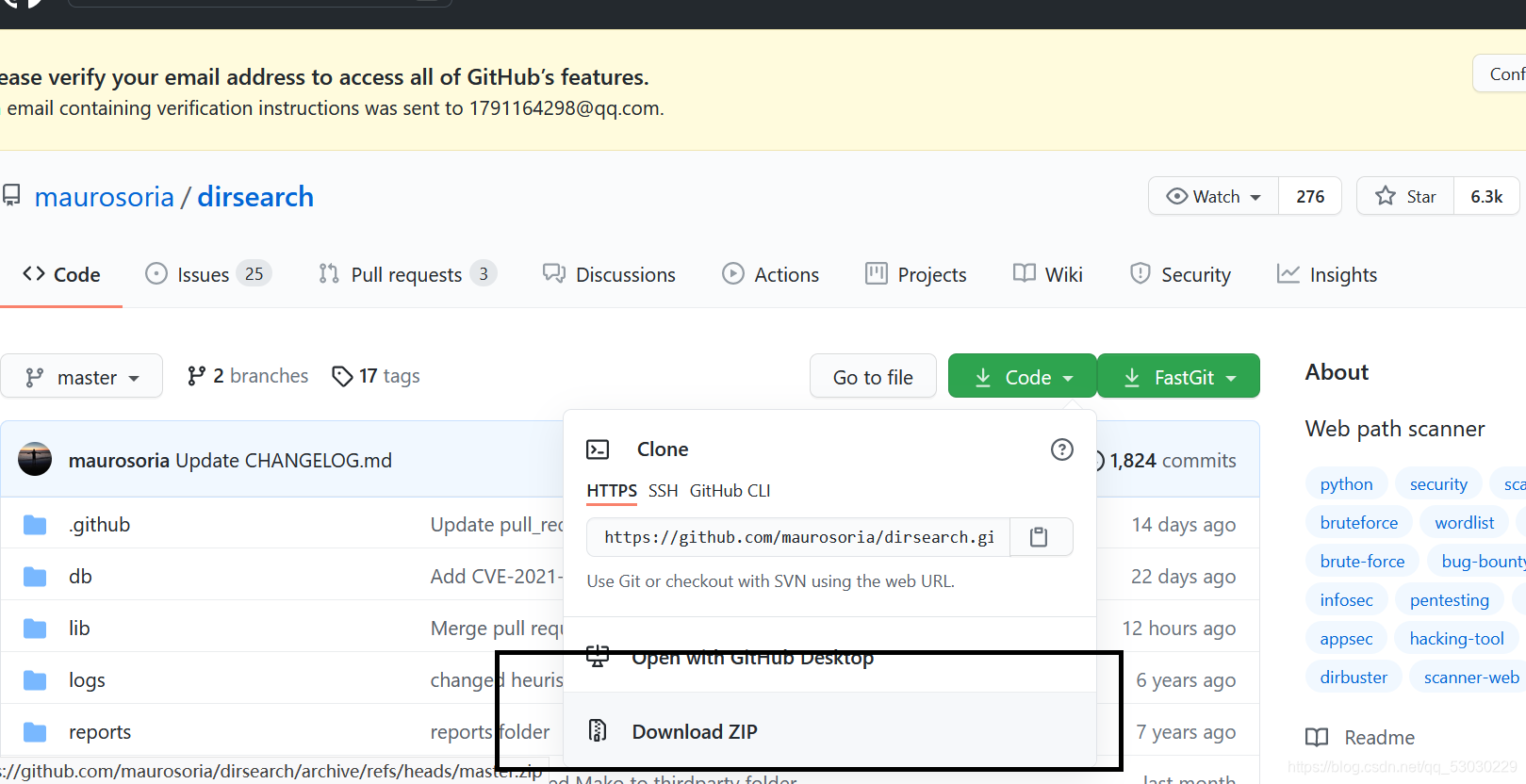Expand the Watch dropdown
This screenshot has width=1526, height=784.
pyautogui.click(x=1214, y=196)
